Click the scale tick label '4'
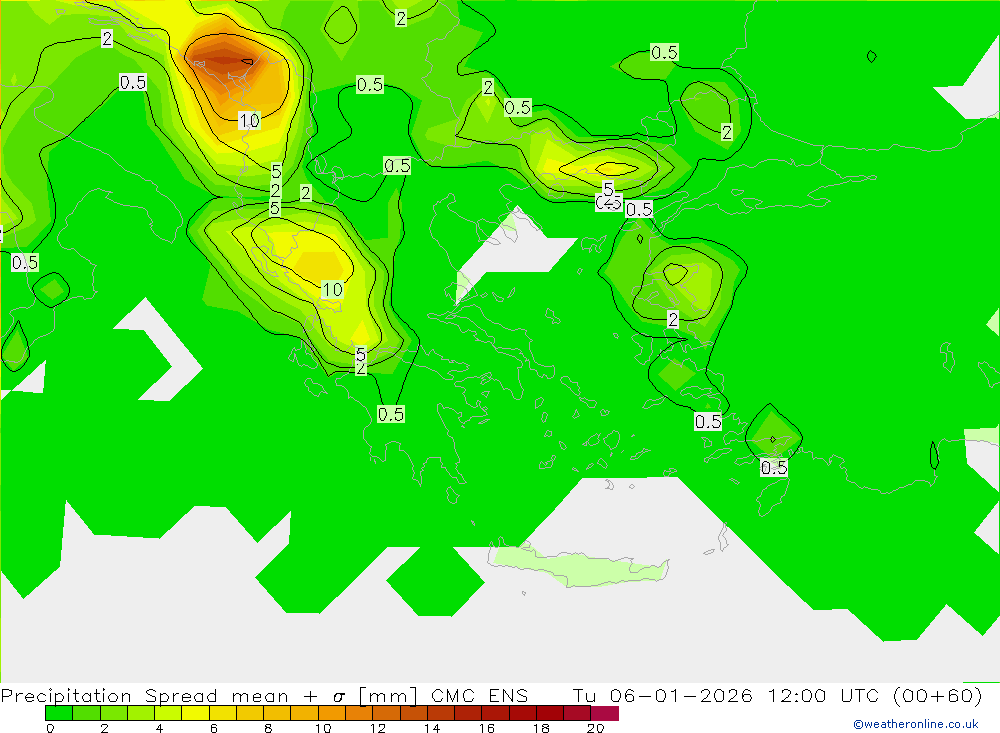Image resolution: width=1000 pixels, height=733 pixels. coord(159,728)
